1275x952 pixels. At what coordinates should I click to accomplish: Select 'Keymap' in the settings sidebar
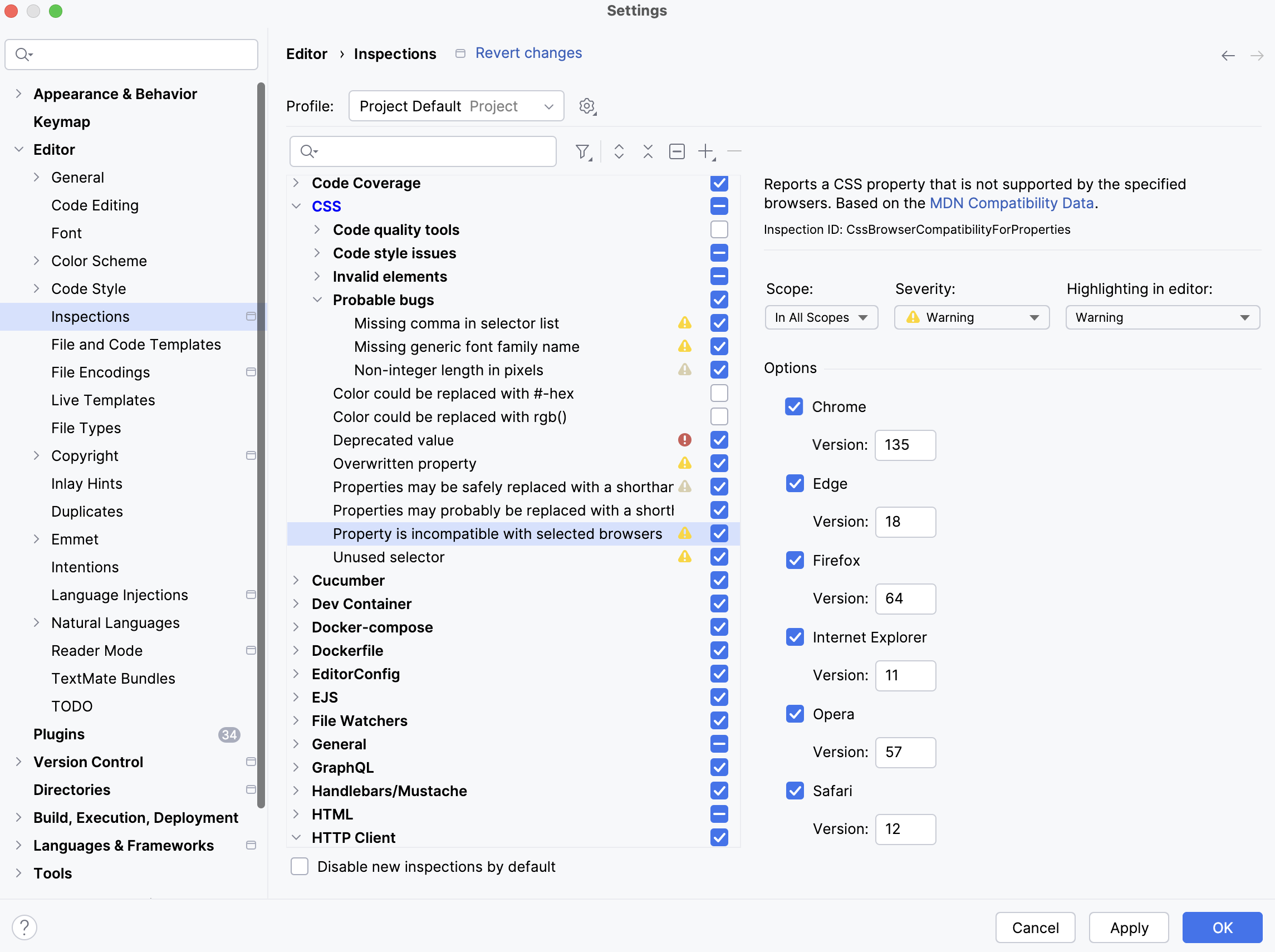point(62,121)
